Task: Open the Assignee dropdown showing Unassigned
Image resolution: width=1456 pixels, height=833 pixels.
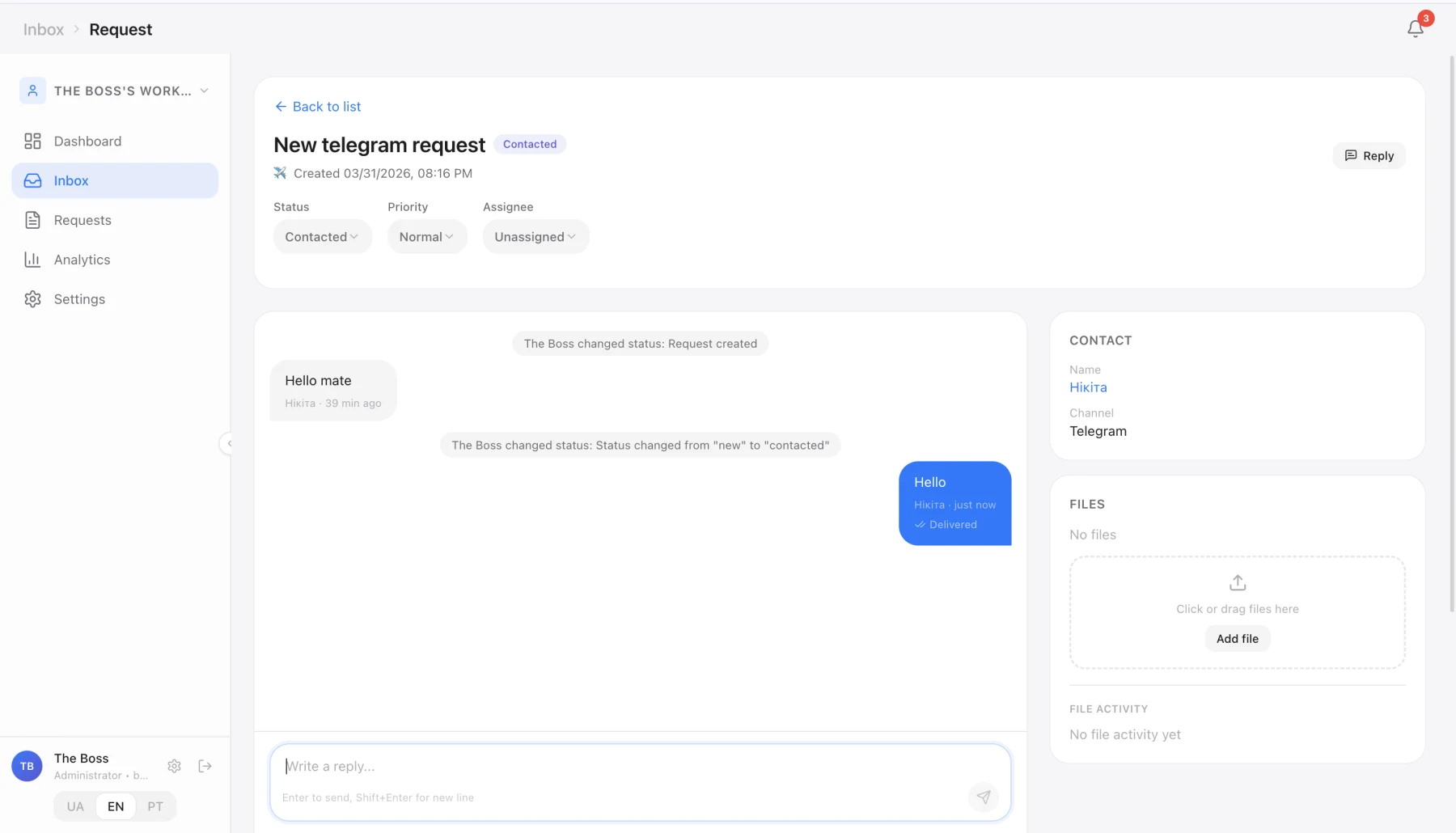Action: coord(535,237)
